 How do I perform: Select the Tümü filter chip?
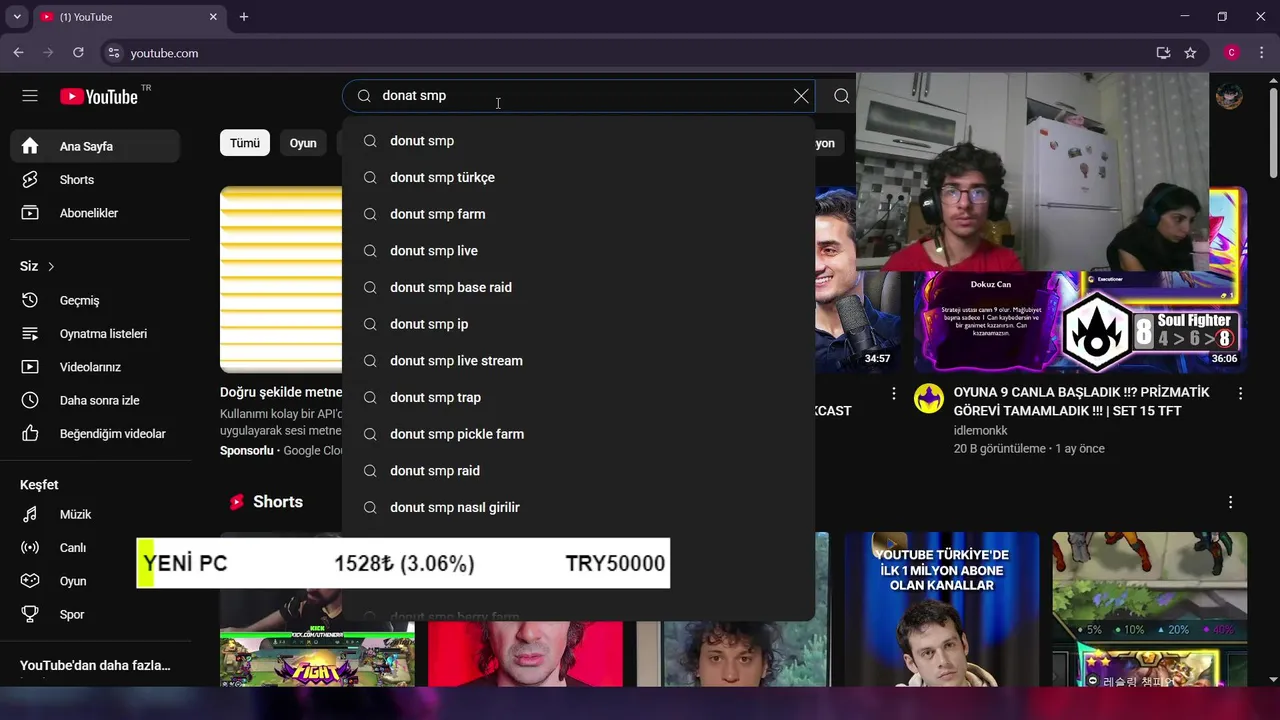245,143
